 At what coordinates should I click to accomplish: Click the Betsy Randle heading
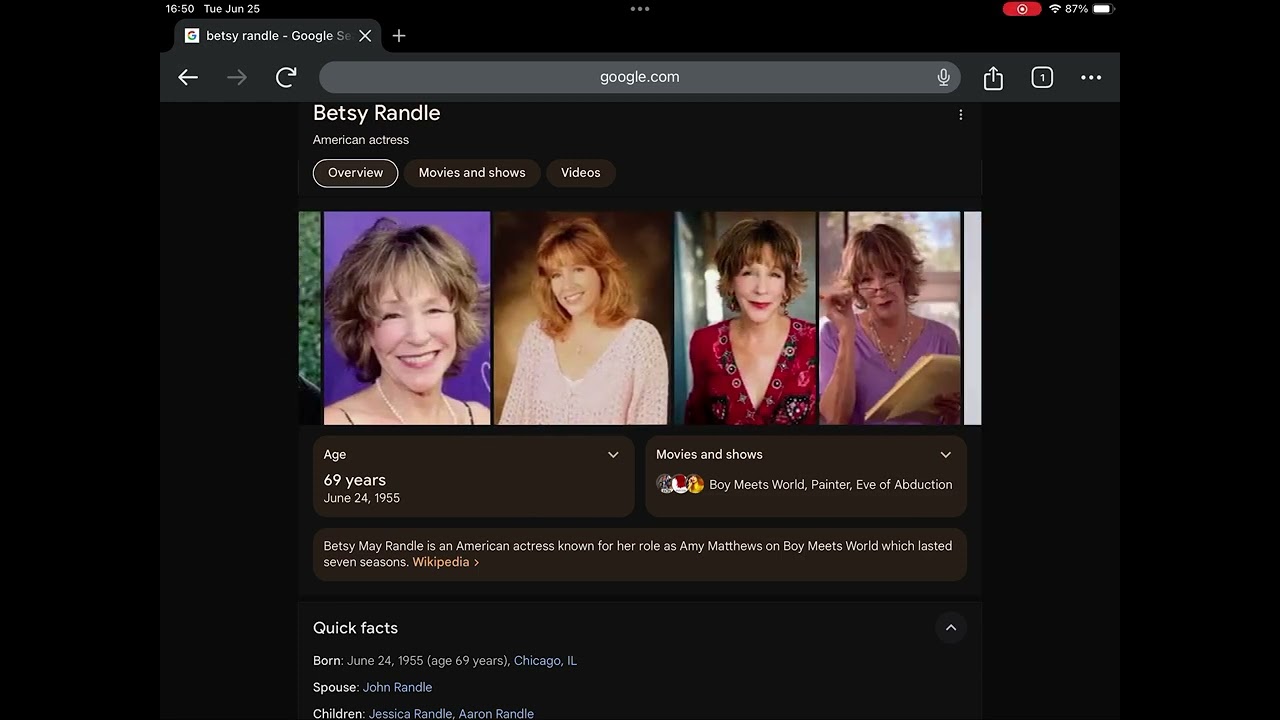coord(377,113)
